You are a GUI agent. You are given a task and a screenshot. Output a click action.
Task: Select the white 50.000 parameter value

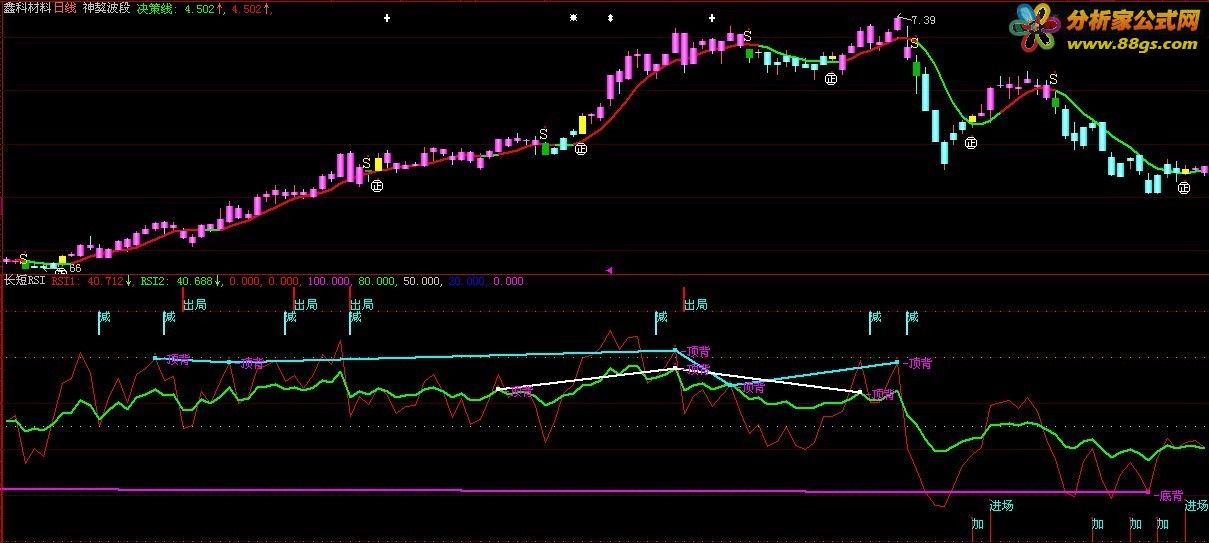click(x=420, y=282)
